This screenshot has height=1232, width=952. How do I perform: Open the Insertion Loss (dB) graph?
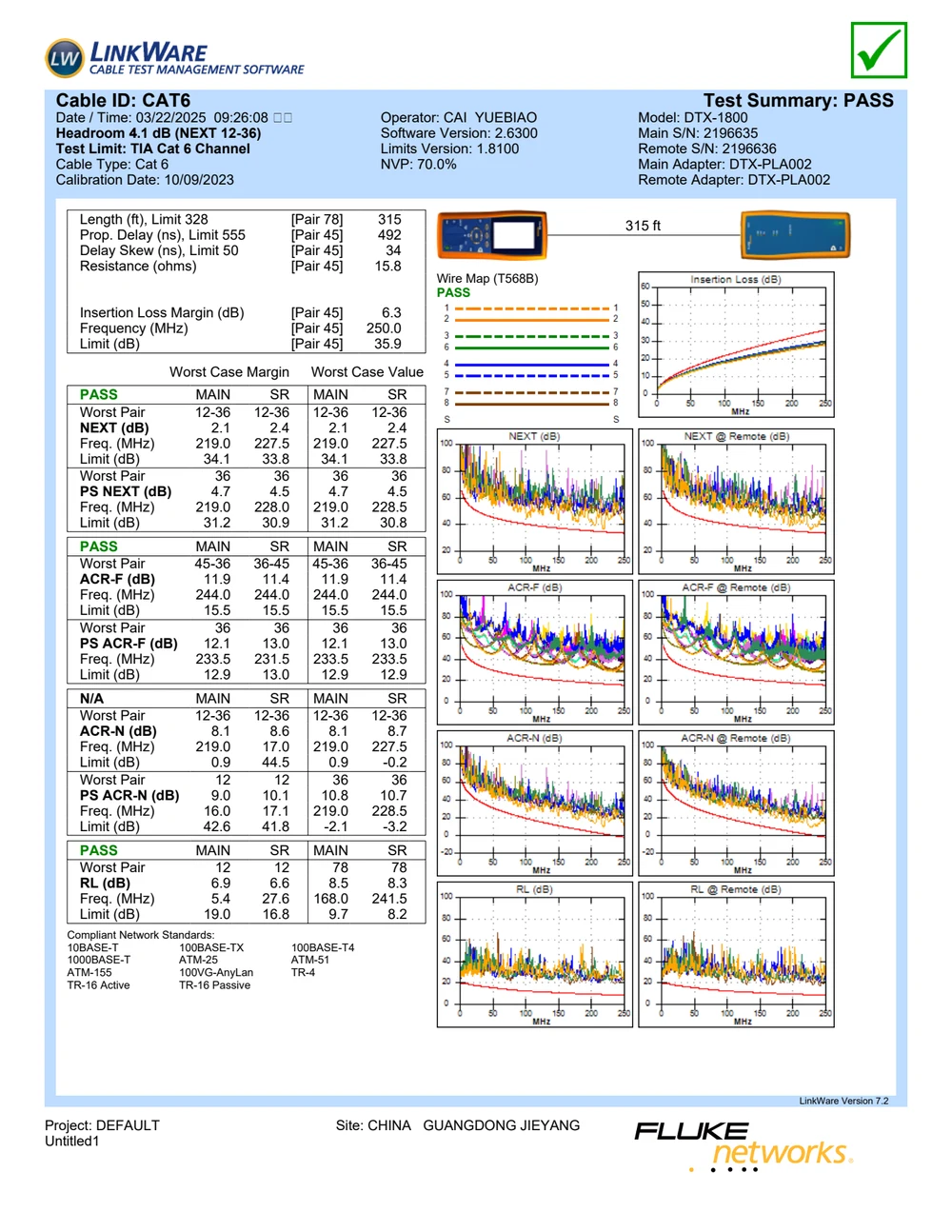coord(736,347)
